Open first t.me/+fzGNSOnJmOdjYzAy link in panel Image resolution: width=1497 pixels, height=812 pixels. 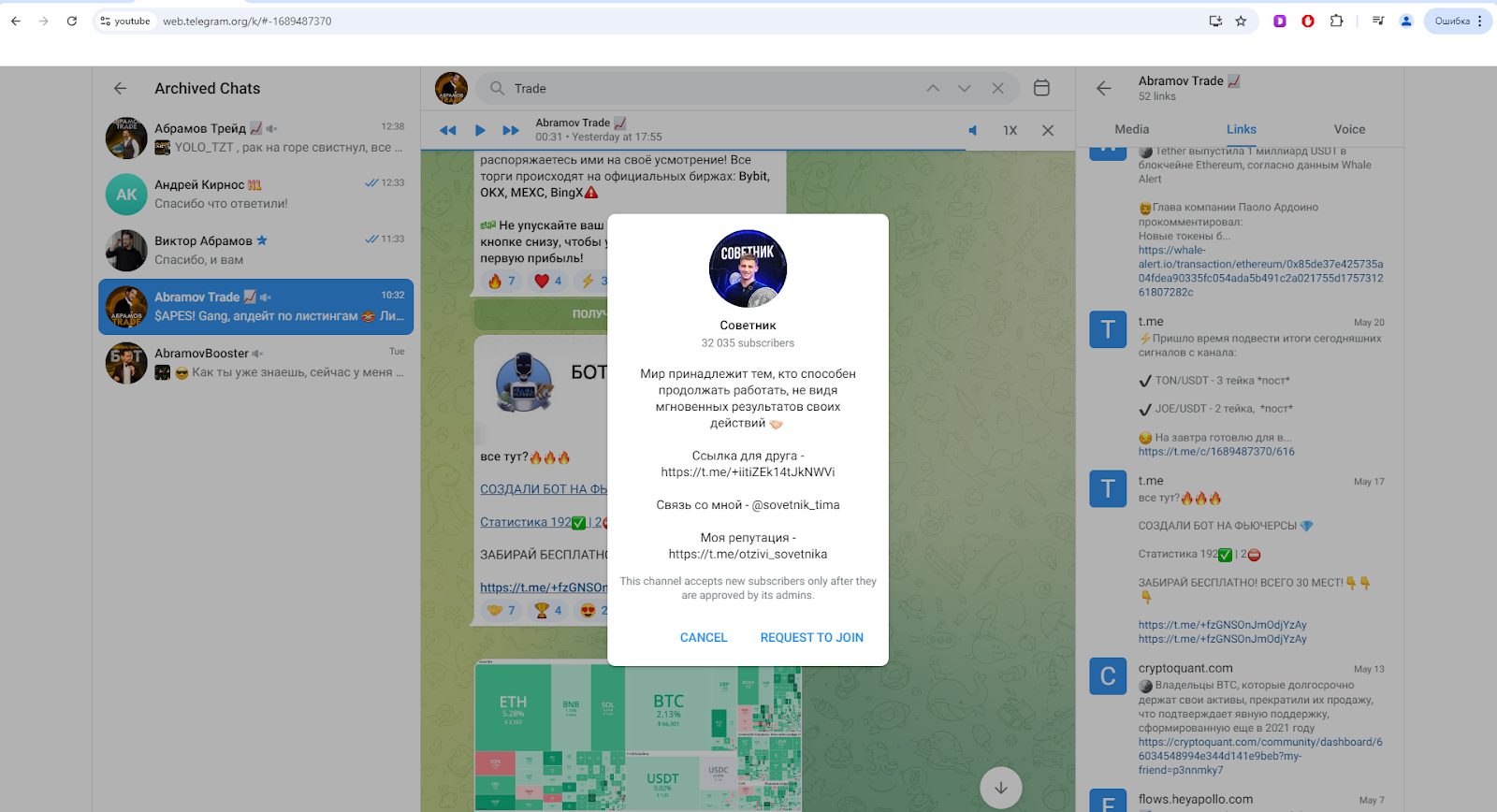[1222, 625]
